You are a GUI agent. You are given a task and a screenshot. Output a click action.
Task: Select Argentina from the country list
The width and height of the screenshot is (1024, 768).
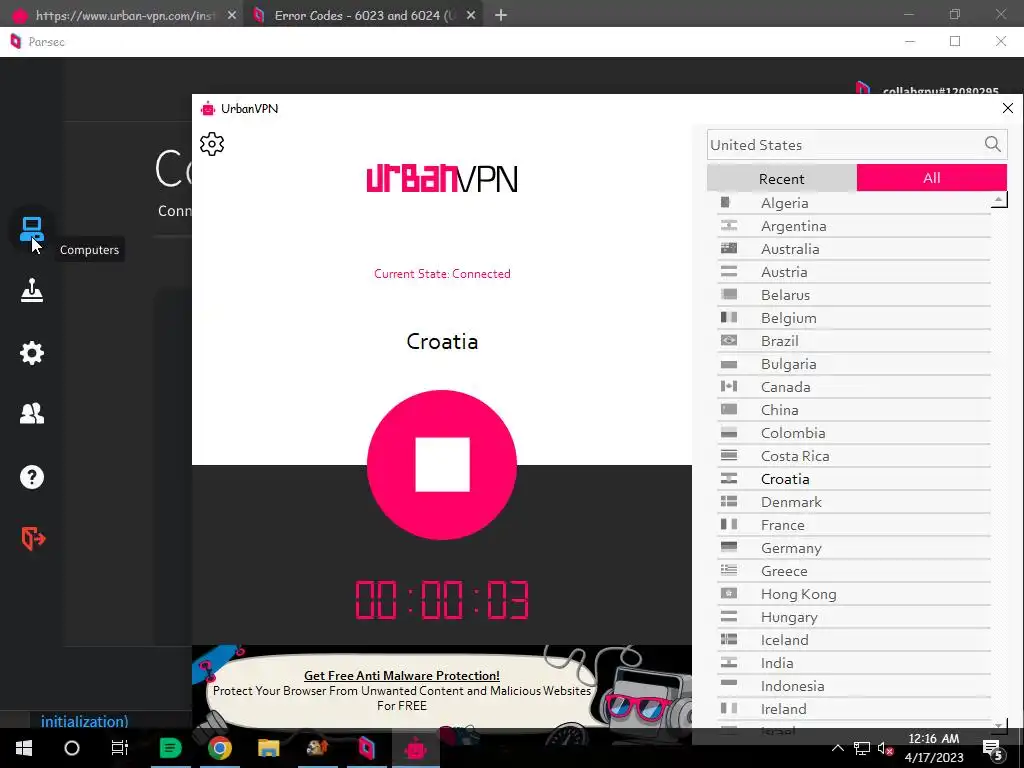(854, 226)
